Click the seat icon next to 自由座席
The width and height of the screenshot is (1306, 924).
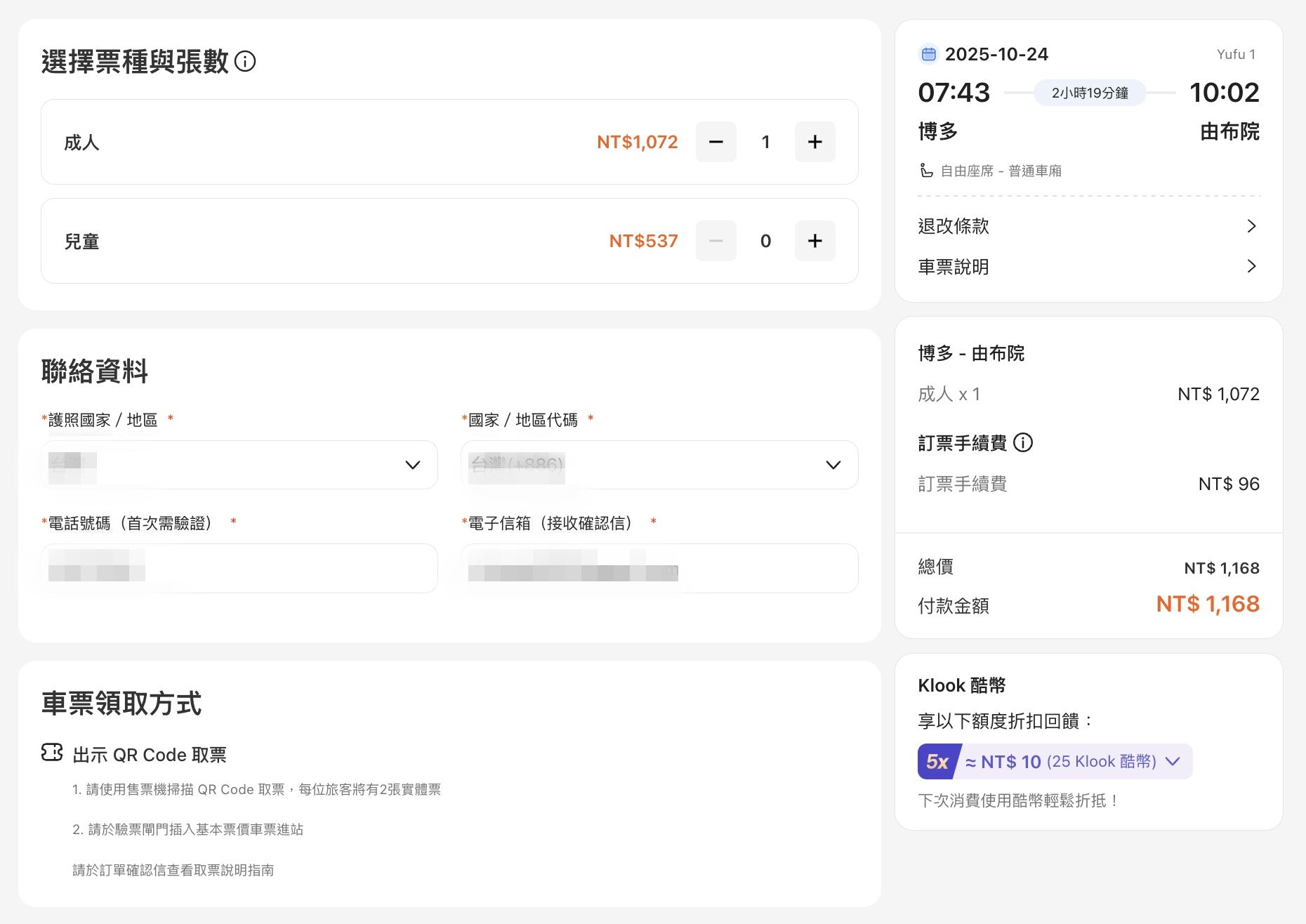click(925, 170)
